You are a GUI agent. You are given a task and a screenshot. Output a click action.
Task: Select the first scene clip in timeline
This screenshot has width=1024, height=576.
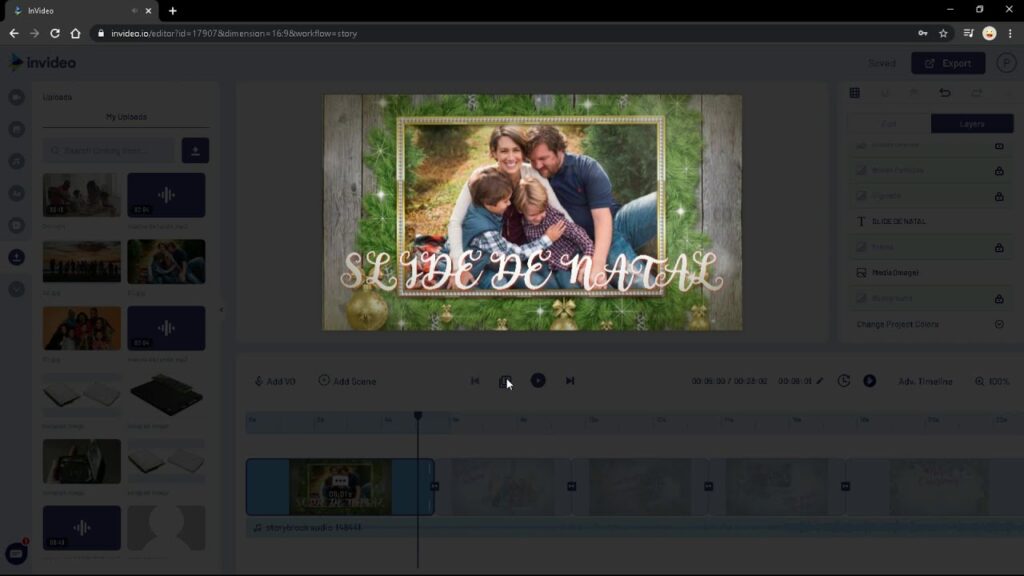pyautogui.click(x=340, y=487)
